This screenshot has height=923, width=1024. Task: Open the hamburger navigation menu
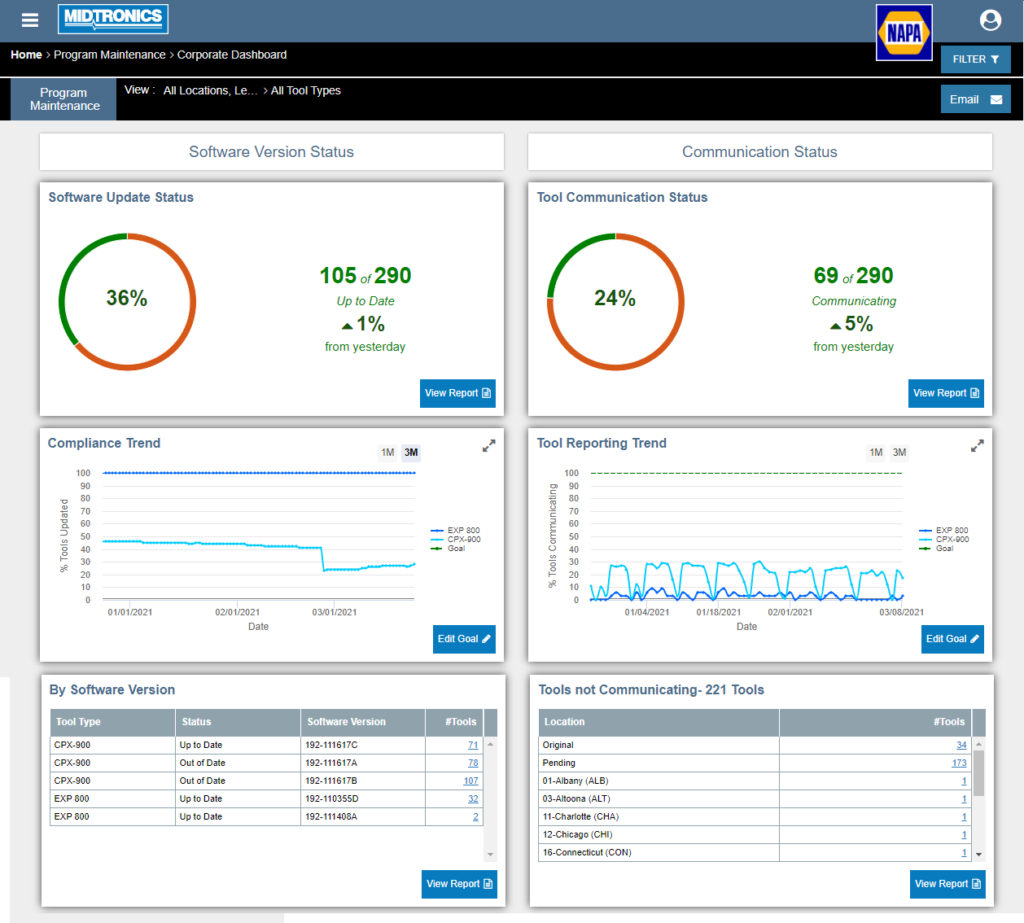point(30,20)
